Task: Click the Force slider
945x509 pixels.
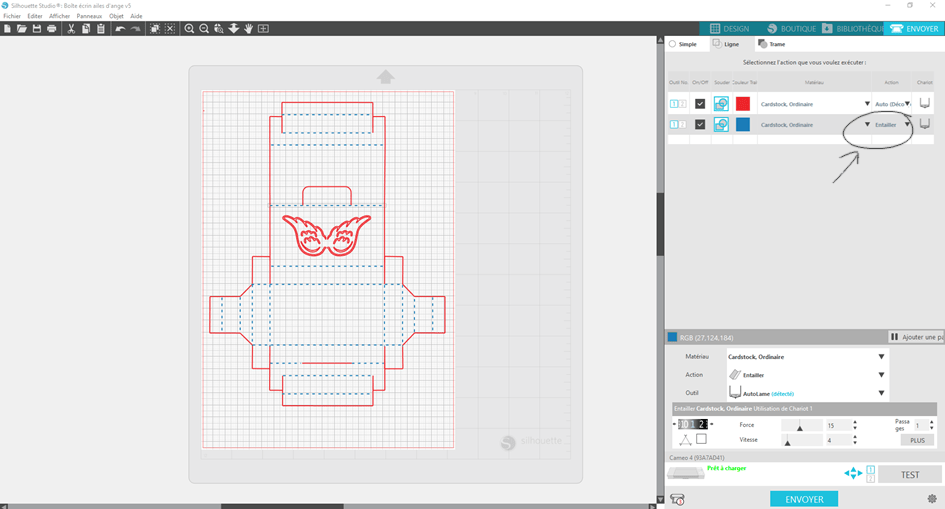Action: click(x=799, y=426)
